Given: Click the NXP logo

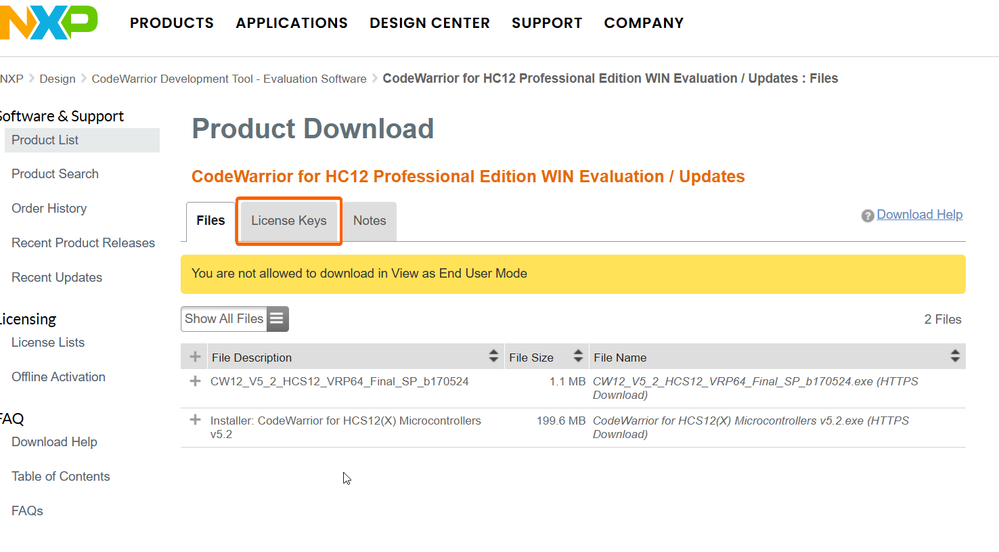Looking at the screenshot, I should (x=49, y=22).
